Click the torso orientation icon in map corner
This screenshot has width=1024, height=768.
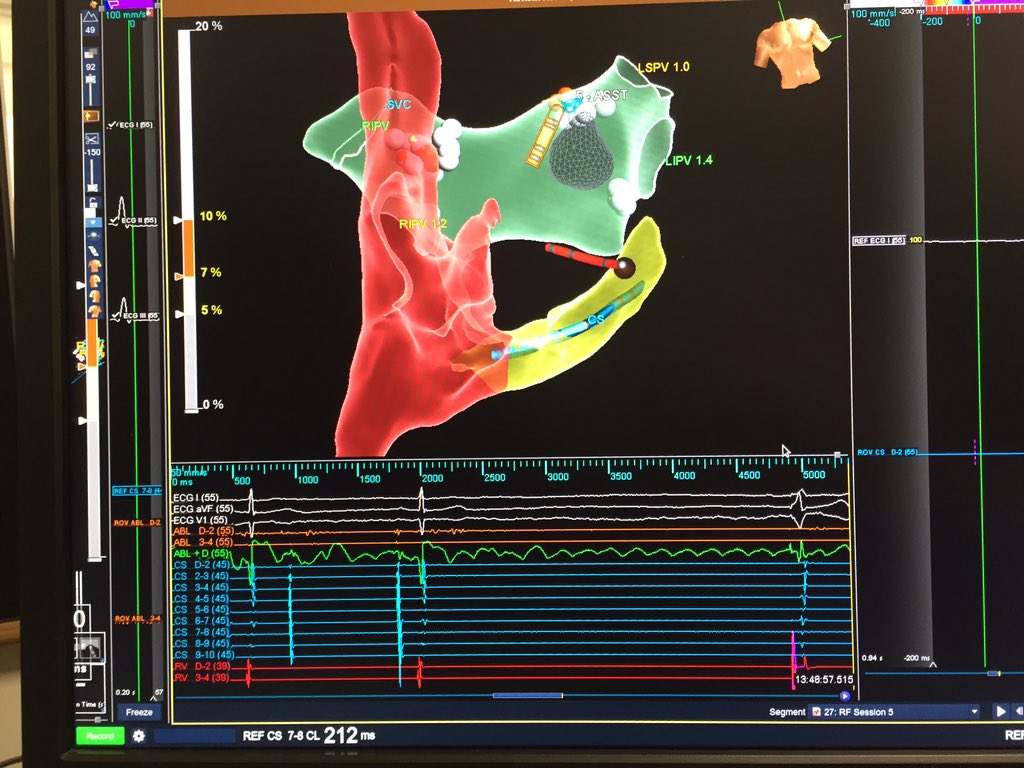(x=792, y=52)
